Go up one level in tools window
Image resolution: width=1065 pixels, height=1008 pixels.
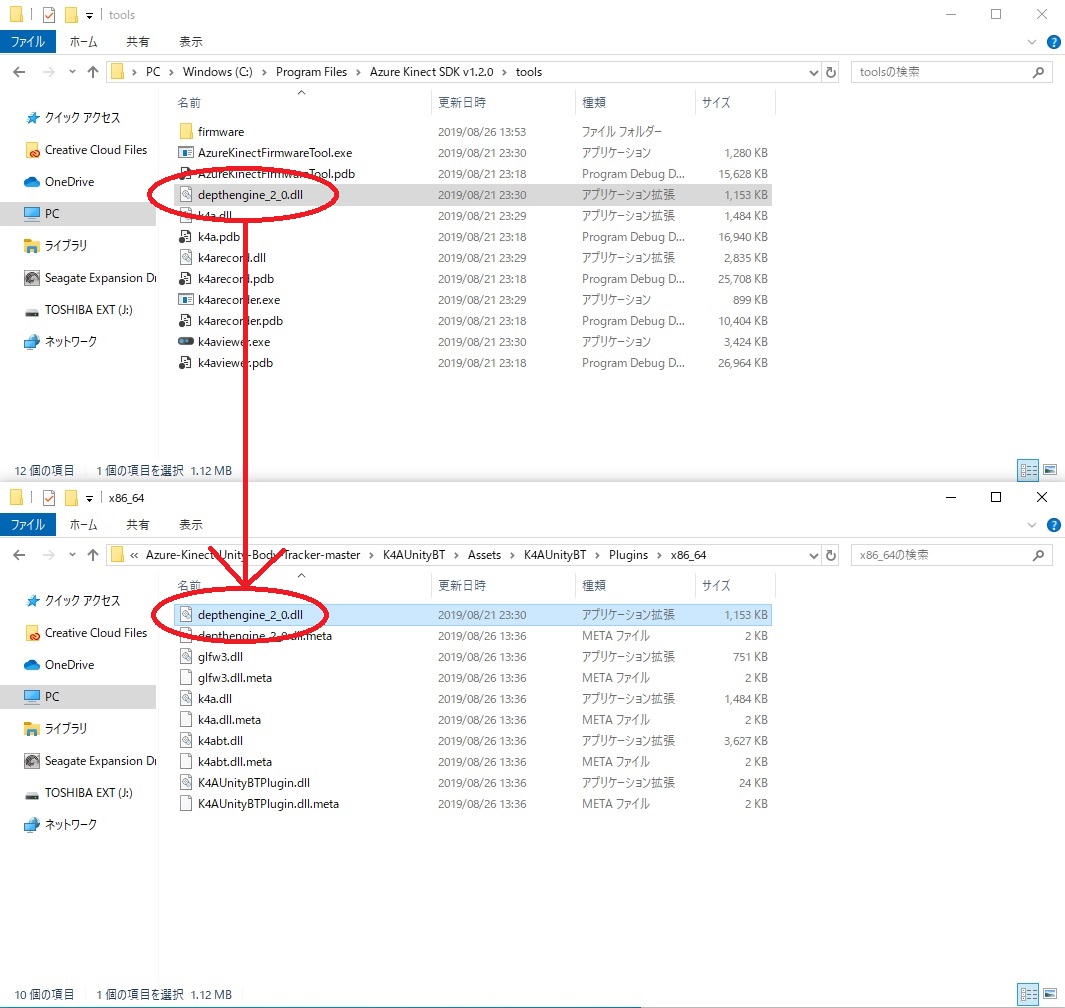pos(93,72)
